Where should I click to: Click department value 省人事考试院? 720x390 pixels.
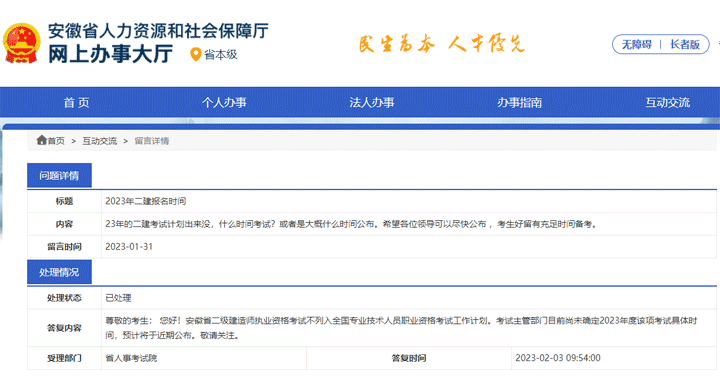131,358
